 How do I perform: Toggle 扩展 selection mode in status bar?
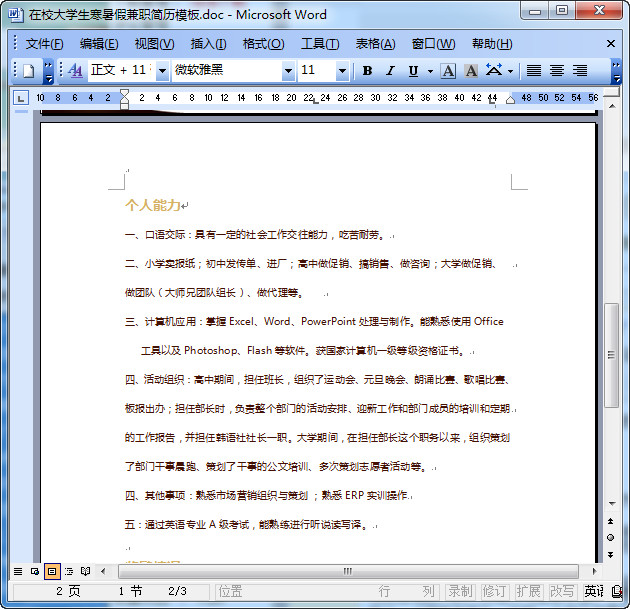[x=528, y=591]
